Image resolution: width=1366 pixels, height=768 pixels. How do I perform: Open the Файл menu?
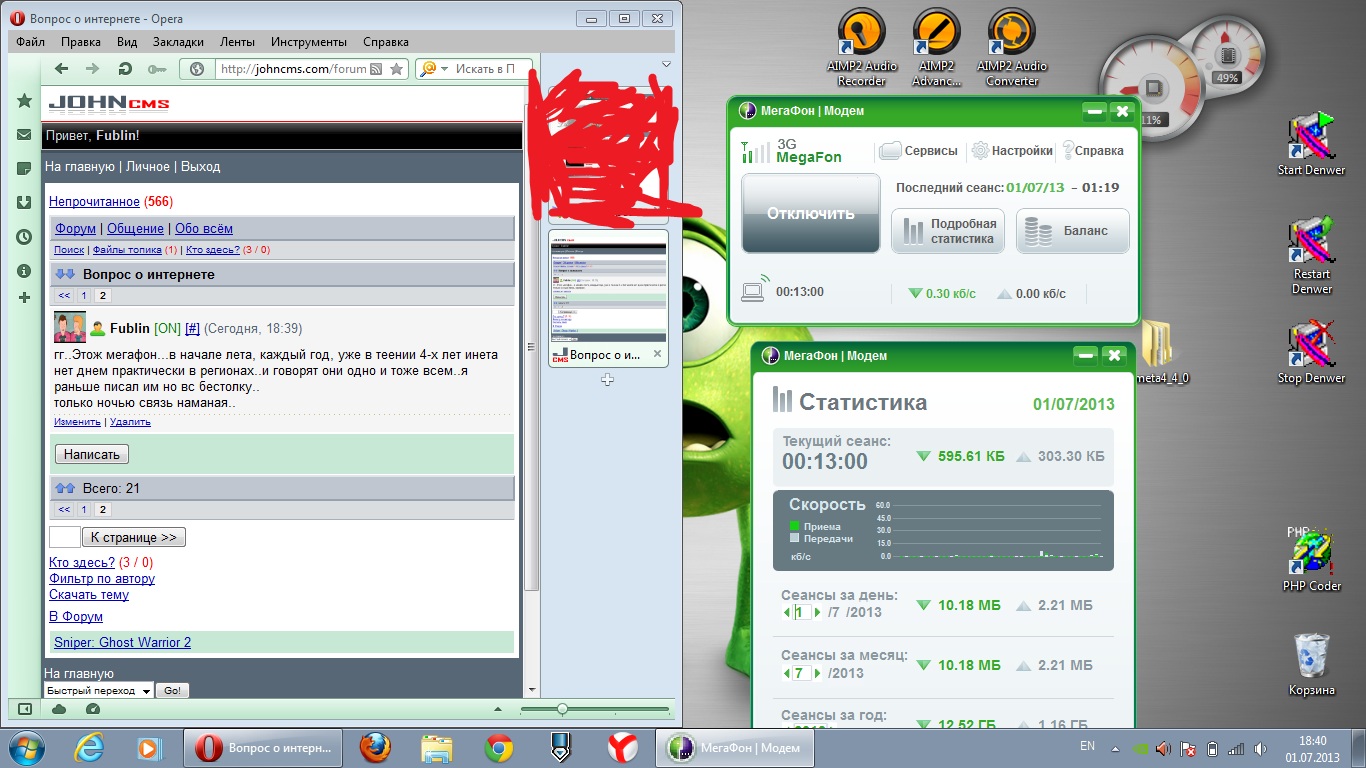[x=30, y=42]
